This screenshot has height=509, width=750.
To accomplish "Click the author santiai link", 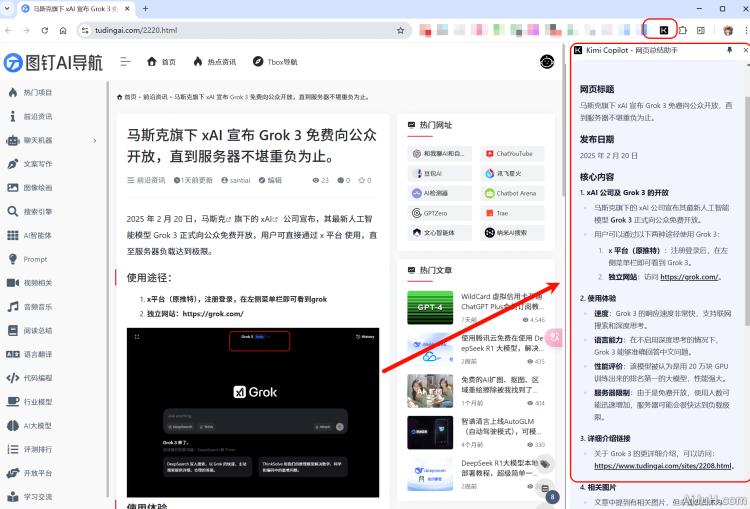I will tap(236, 180).
